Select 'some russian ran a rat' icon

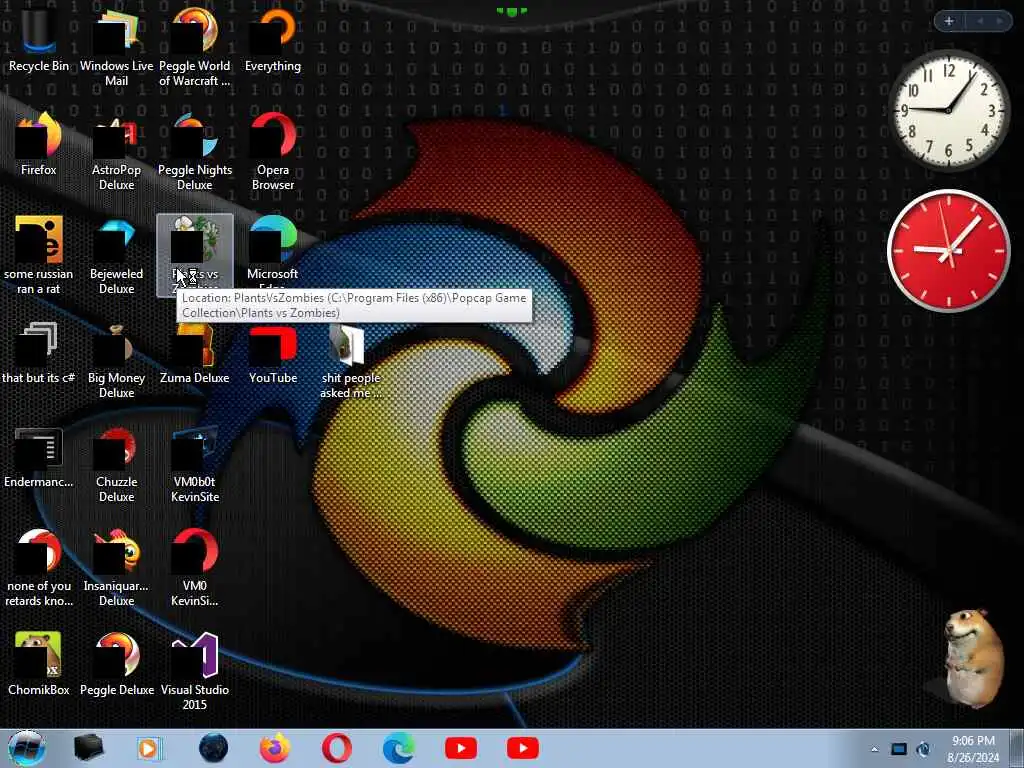[39, 256]
